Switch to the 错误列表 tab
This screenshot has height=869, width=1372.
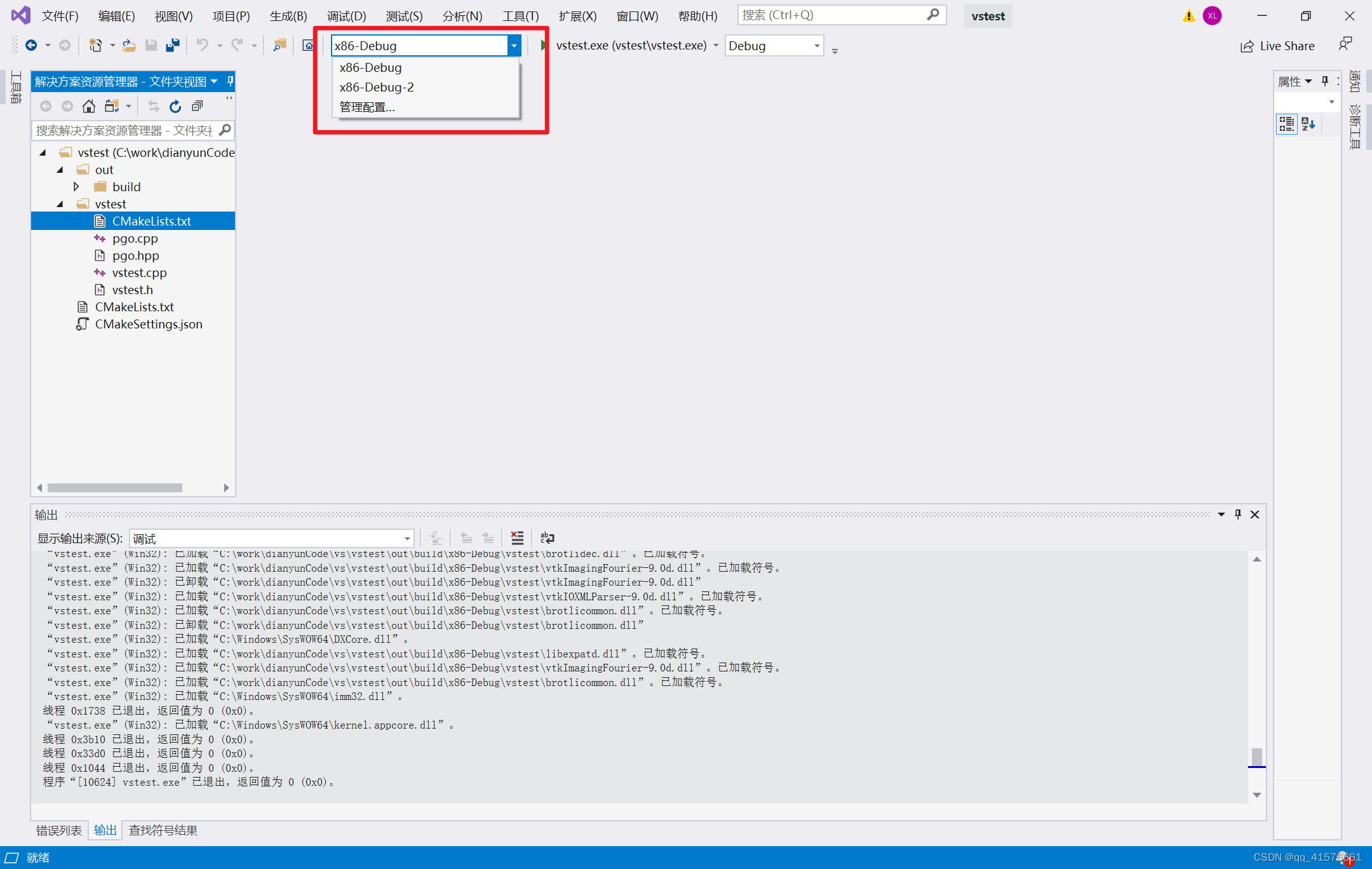(x=59, y=830)
